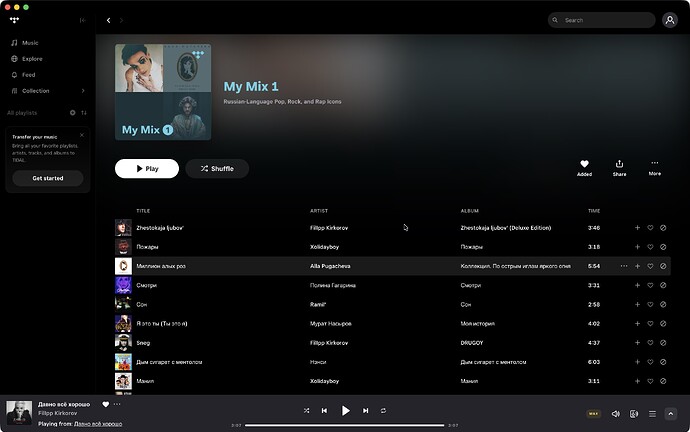Expand the Collection chevron

click(83, 91)
